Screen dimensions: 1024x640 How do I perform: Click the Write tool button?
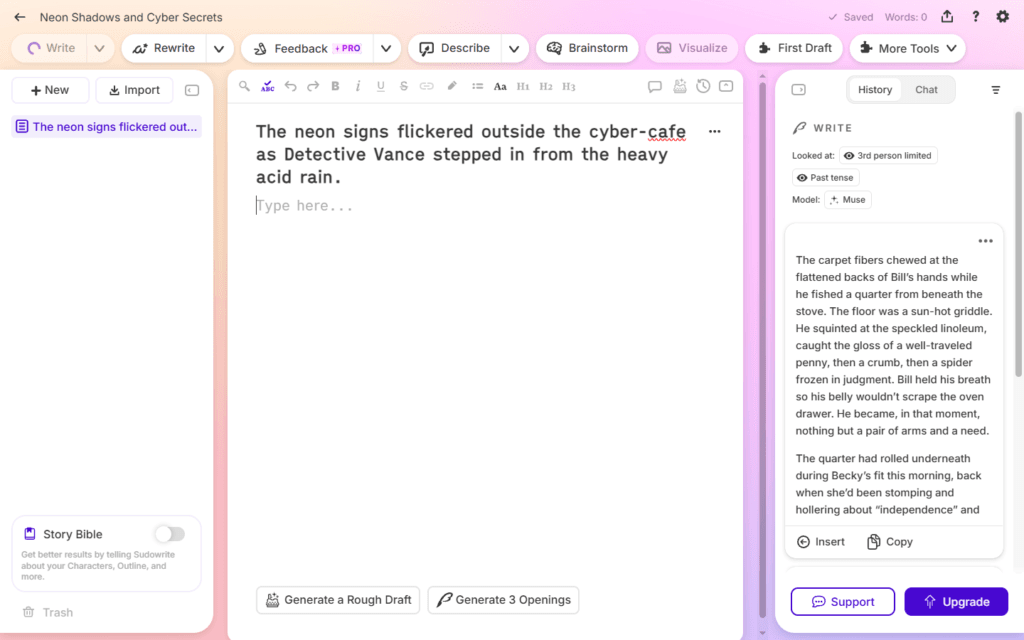50,48
